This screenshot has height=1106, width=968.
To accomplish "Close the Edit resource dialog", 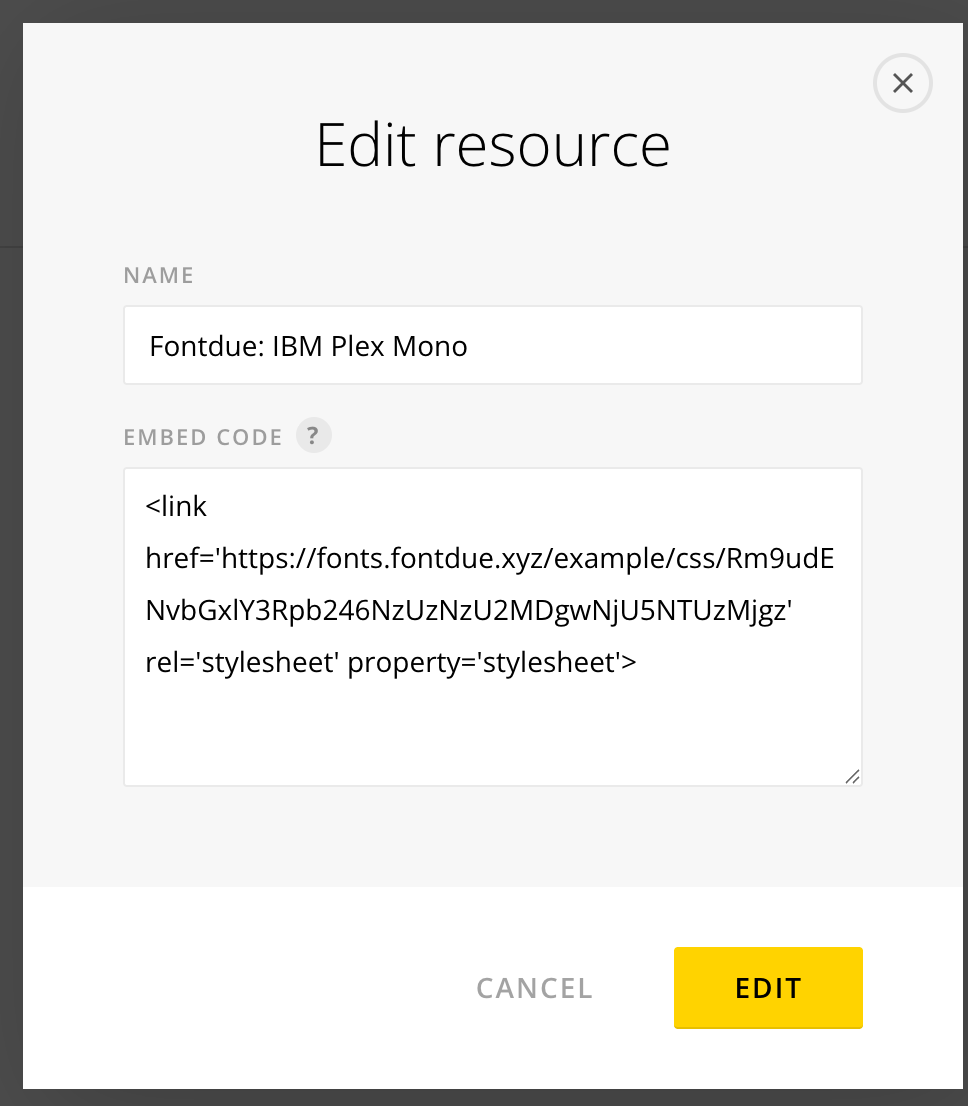I will coord(902,83).
